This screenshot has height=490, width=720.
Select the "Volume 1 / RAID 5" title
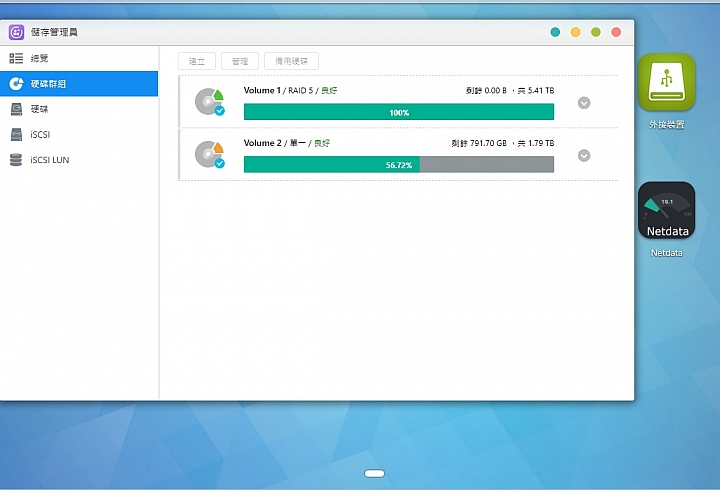pos(278,90)
